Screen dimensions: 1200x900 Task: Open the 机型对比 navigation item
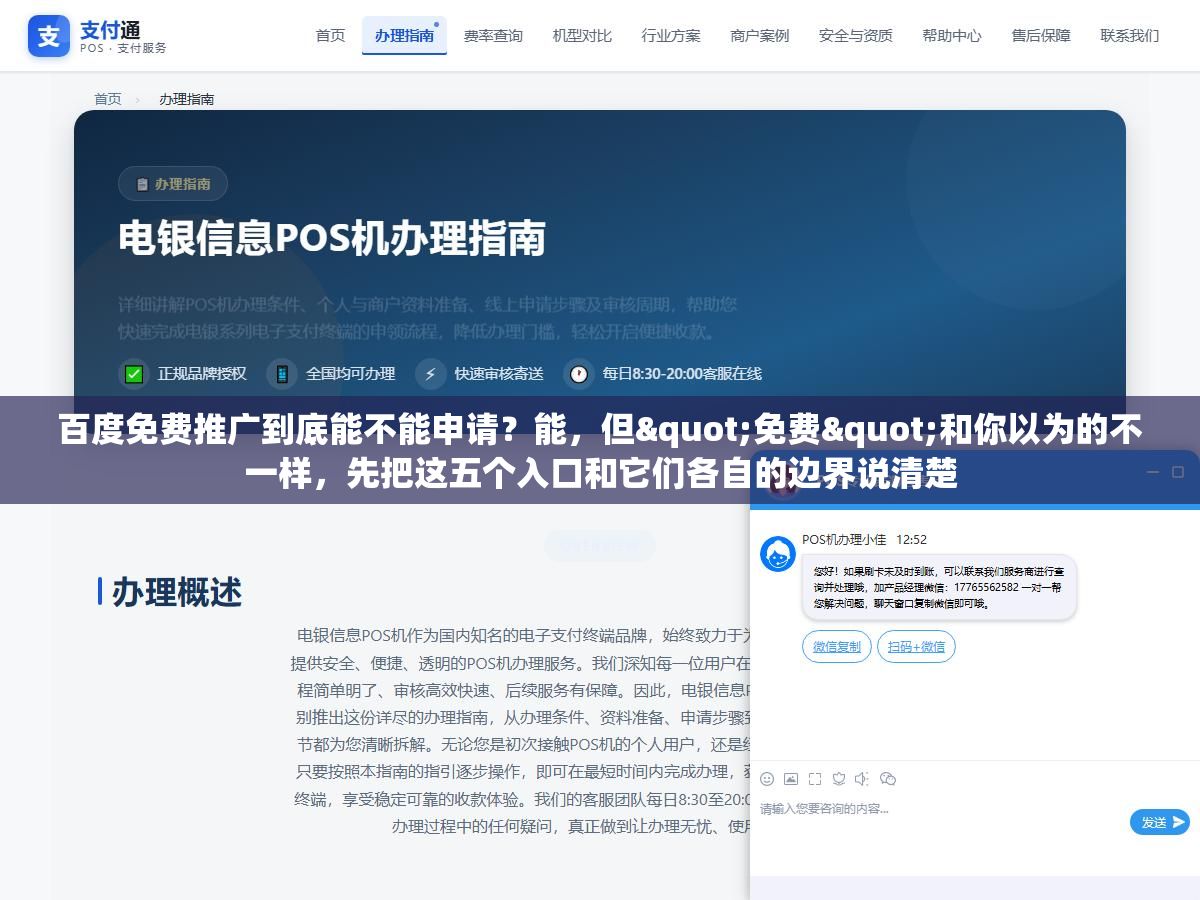[x=582, y=35]
